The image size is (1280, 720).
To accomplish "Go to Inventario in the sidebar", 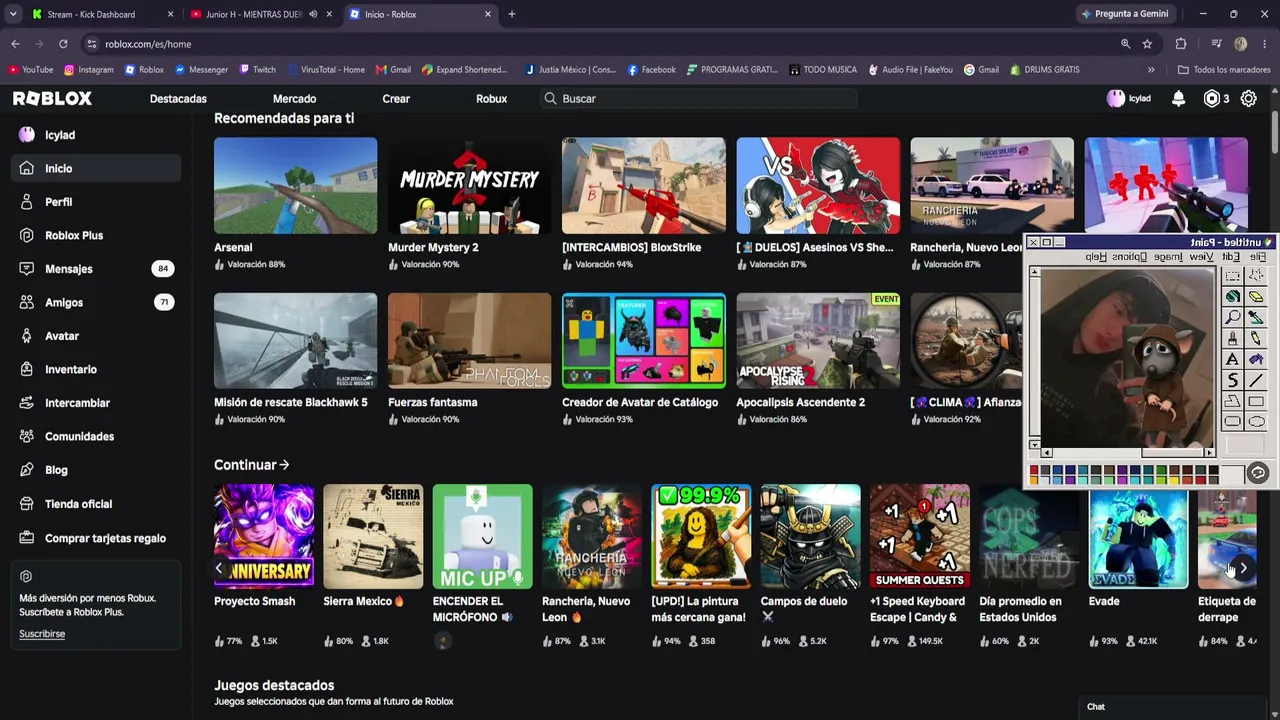I will (x=96, y=369).
